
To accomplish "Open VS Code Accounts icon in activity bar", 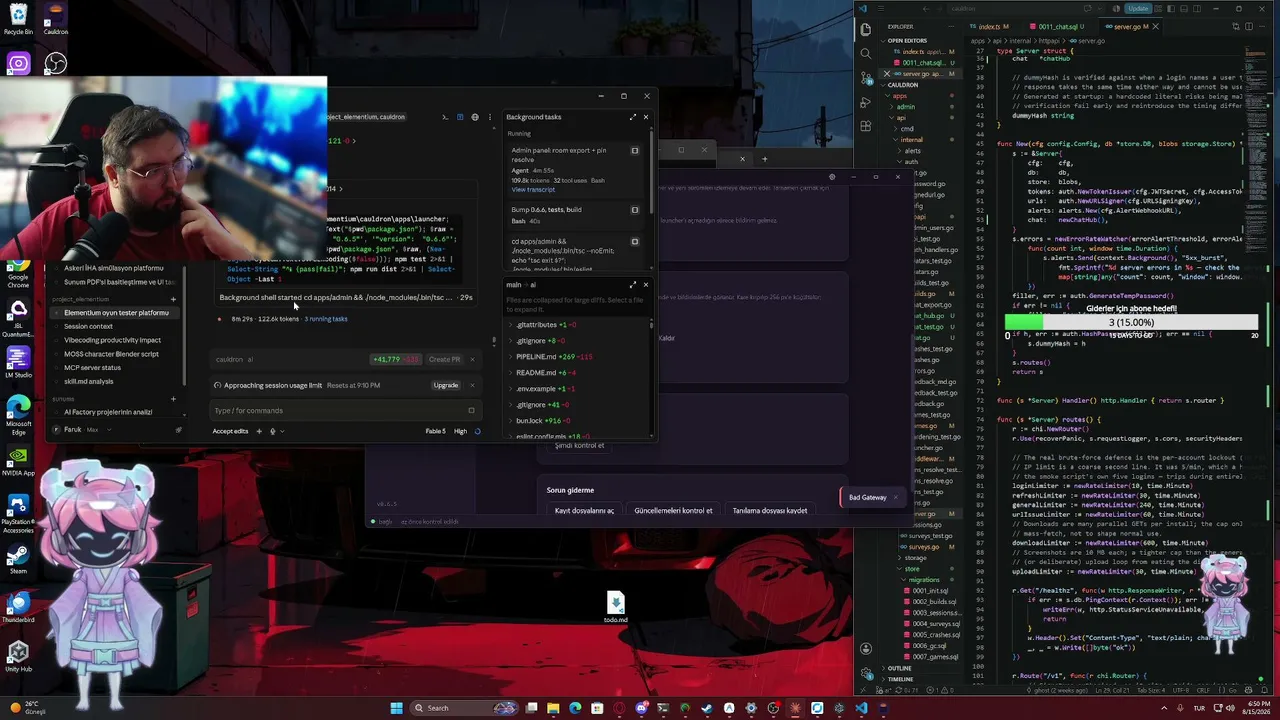I will [866, 648].
